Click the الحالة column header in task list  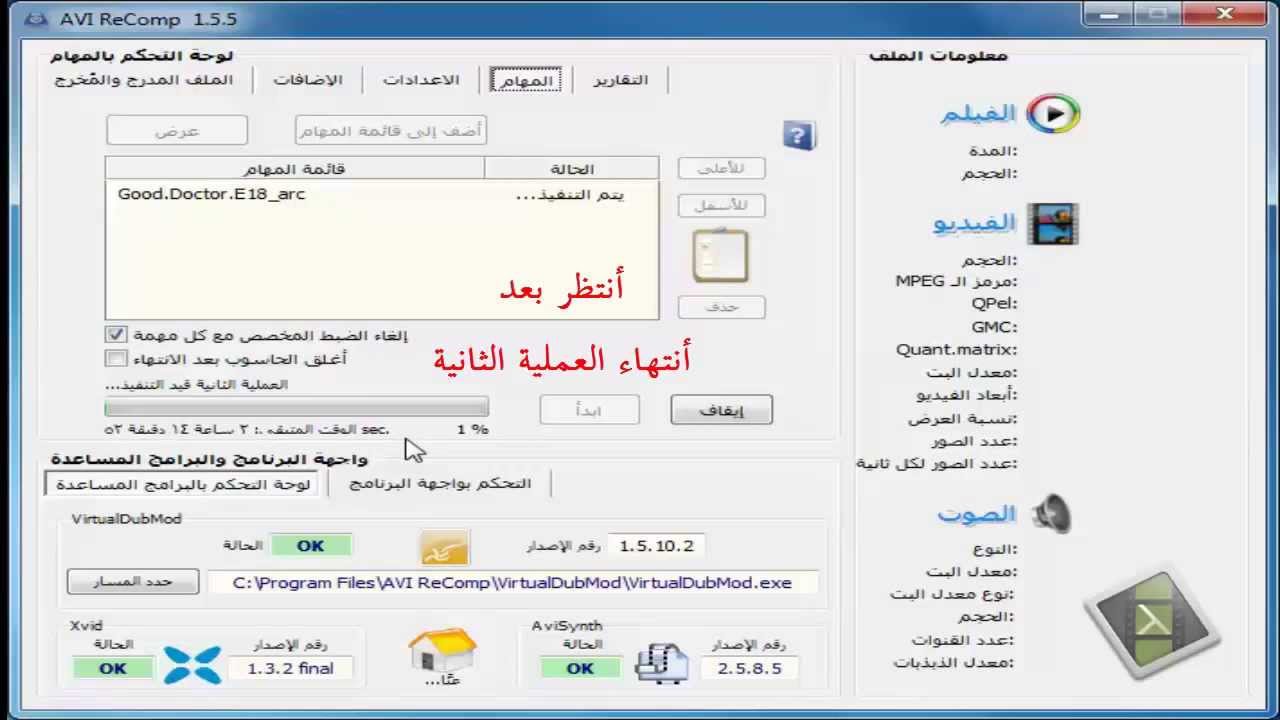572,169
